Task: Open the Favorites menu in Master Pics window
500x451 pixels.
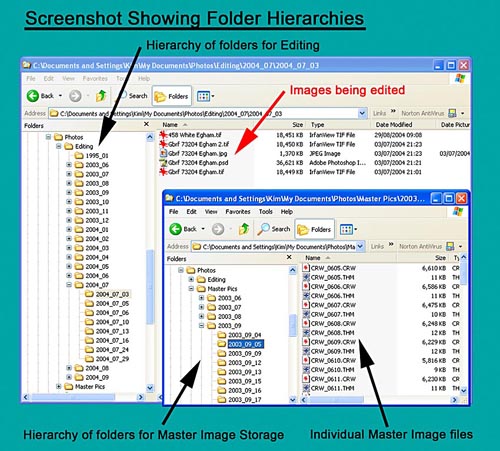Action: coord(238,212)
